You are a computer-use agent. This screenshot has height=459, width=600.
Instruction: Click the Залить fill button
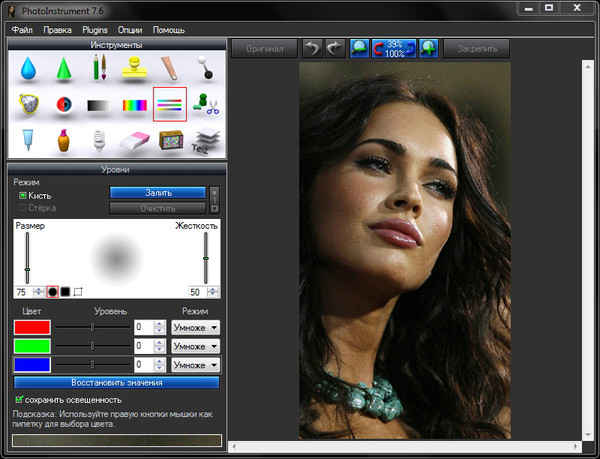[158, 192]
